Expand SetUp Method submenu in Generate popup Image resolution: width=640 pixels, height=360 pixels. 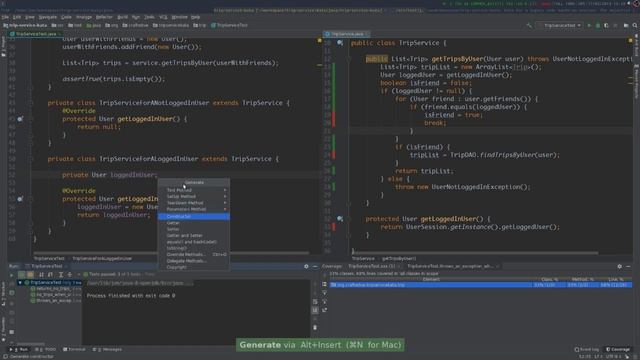tap(194, 196)
